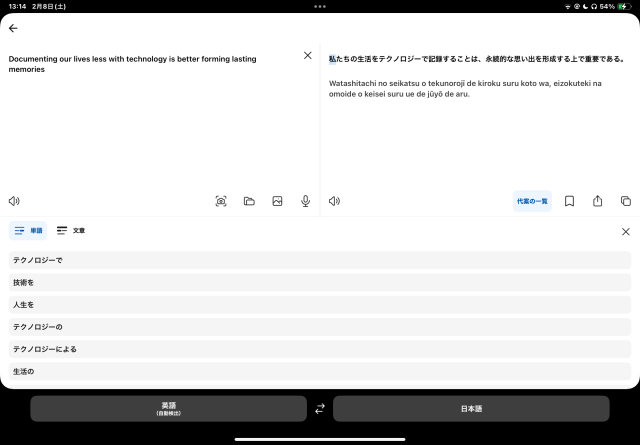Tap the back arrow icon

[13, 28]
